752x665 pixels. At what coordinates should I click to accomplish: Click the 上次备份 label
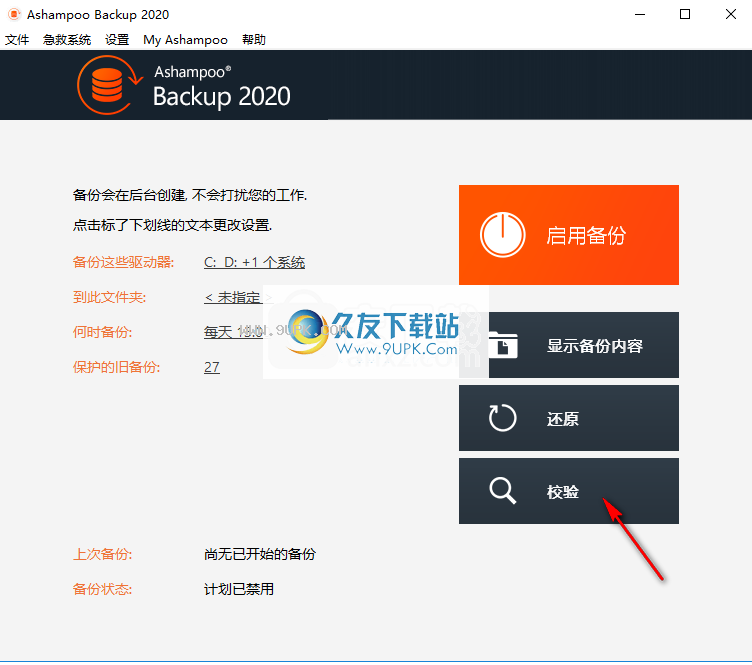click(x=102, y=554)
